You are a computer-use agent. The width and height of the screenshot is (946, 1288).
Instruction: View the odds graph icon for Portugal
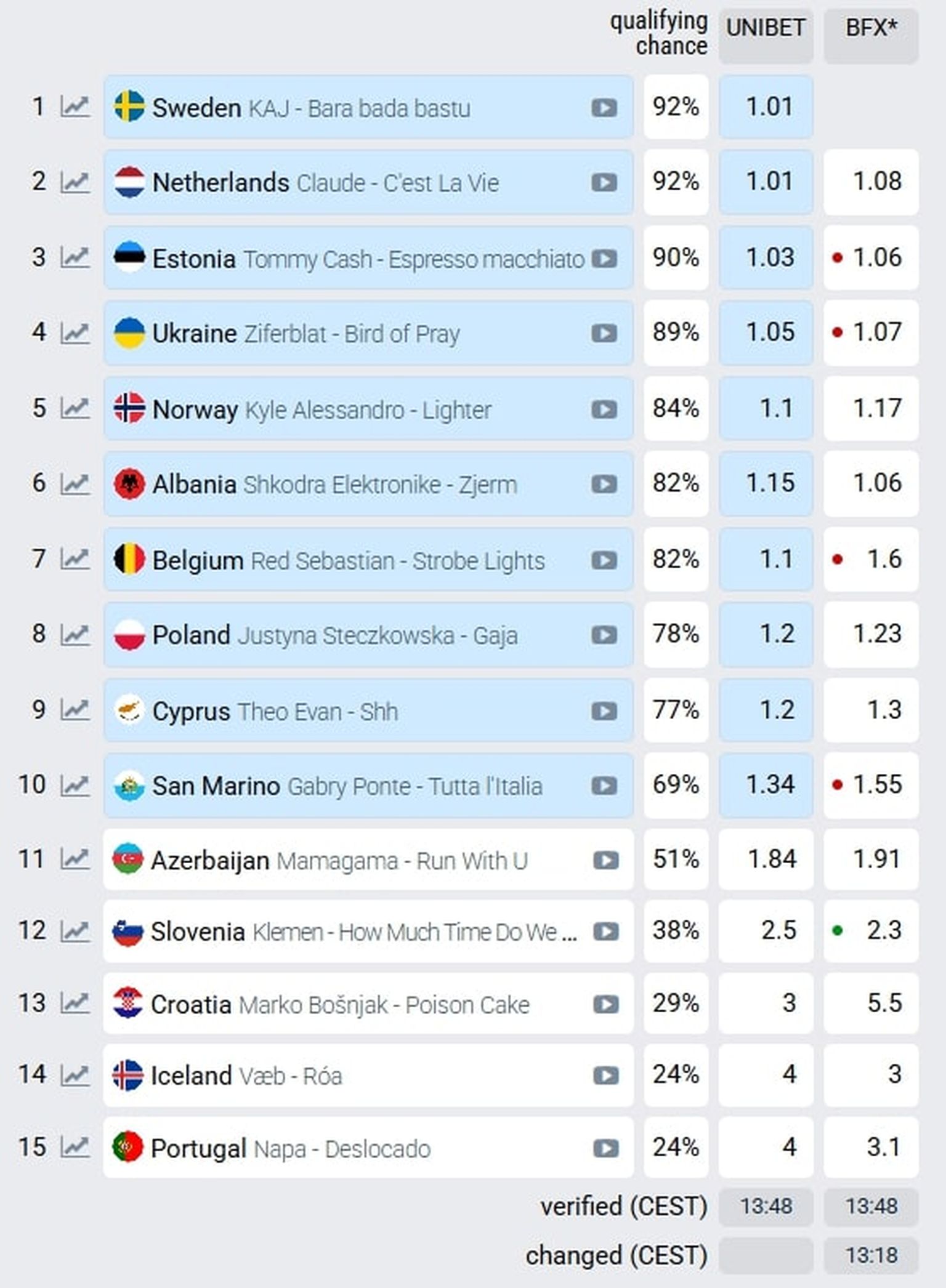click(x=75, y=1147)
